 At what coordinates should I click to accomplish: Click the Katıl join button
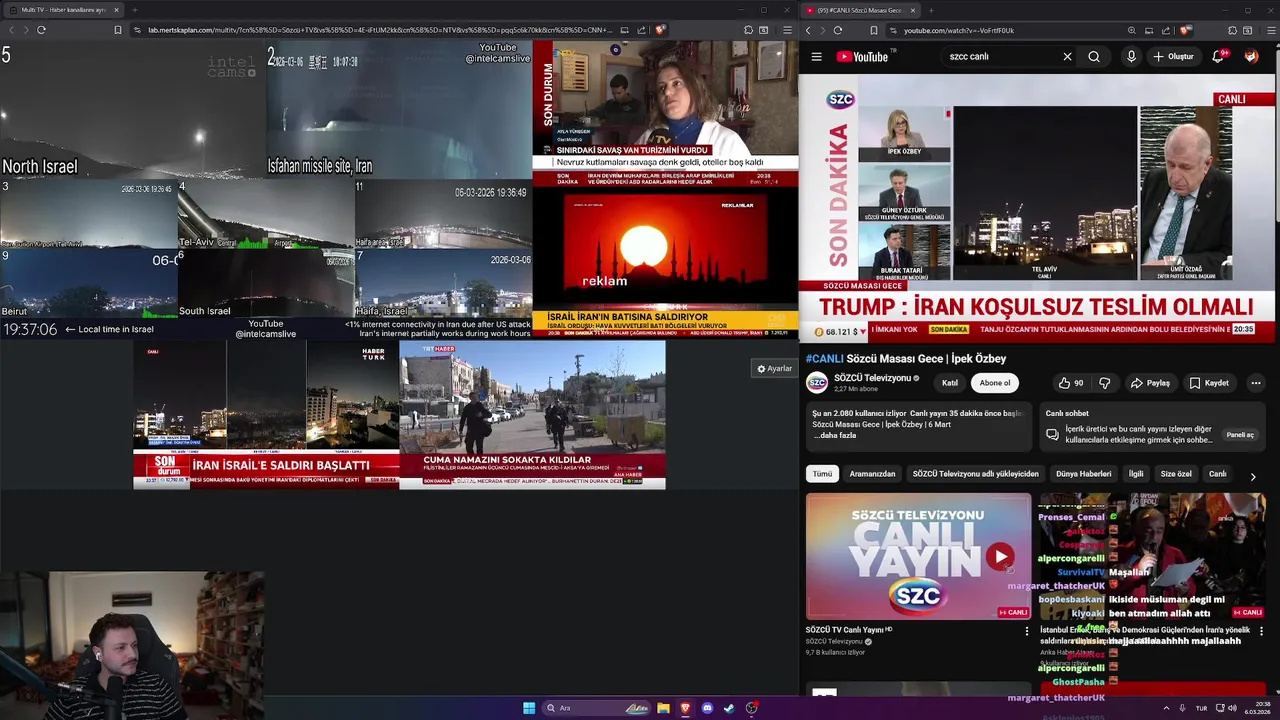click(950, 383)
